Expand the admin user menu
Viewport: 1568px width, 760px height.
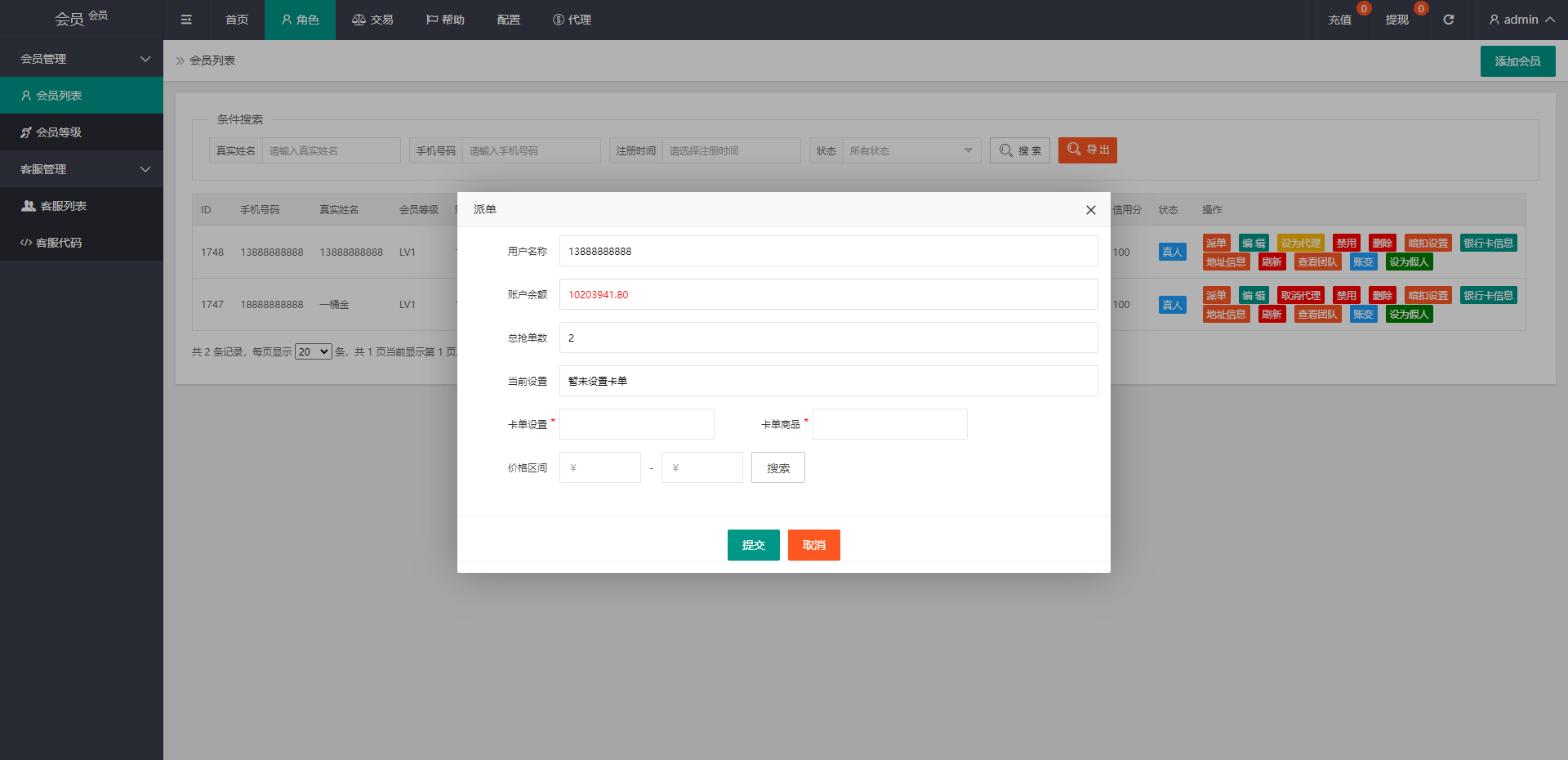[x=1521, y=20]
